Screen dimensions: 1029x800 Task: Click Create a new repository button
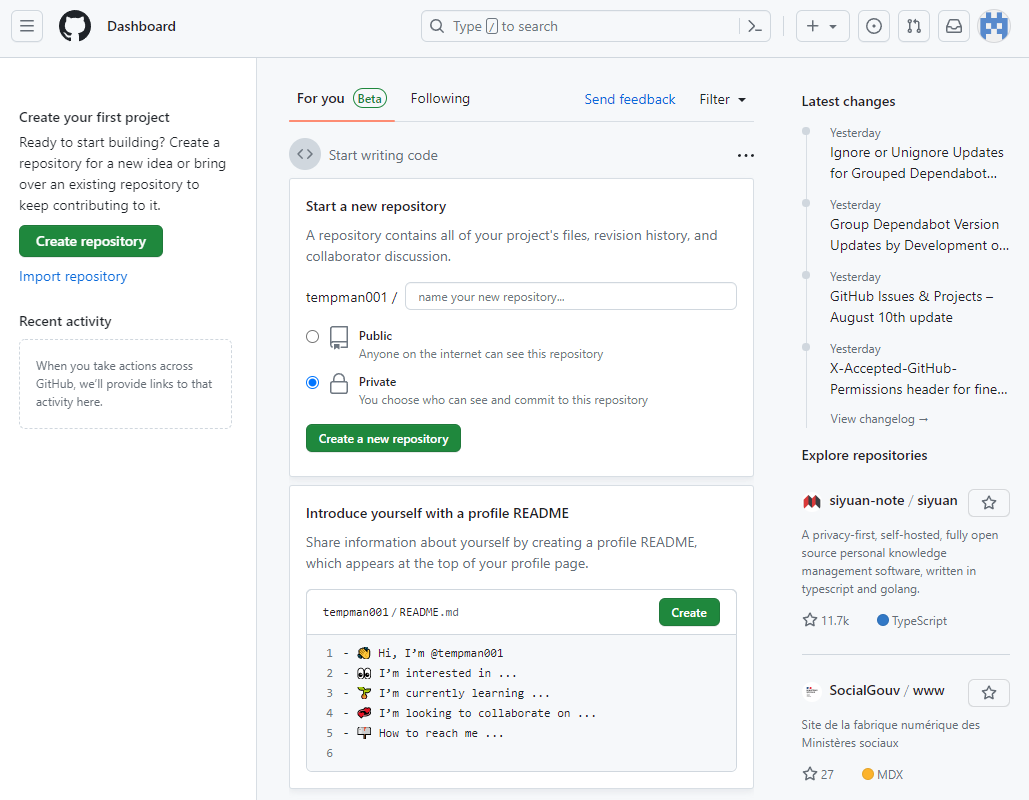click(x=383, y=438)
